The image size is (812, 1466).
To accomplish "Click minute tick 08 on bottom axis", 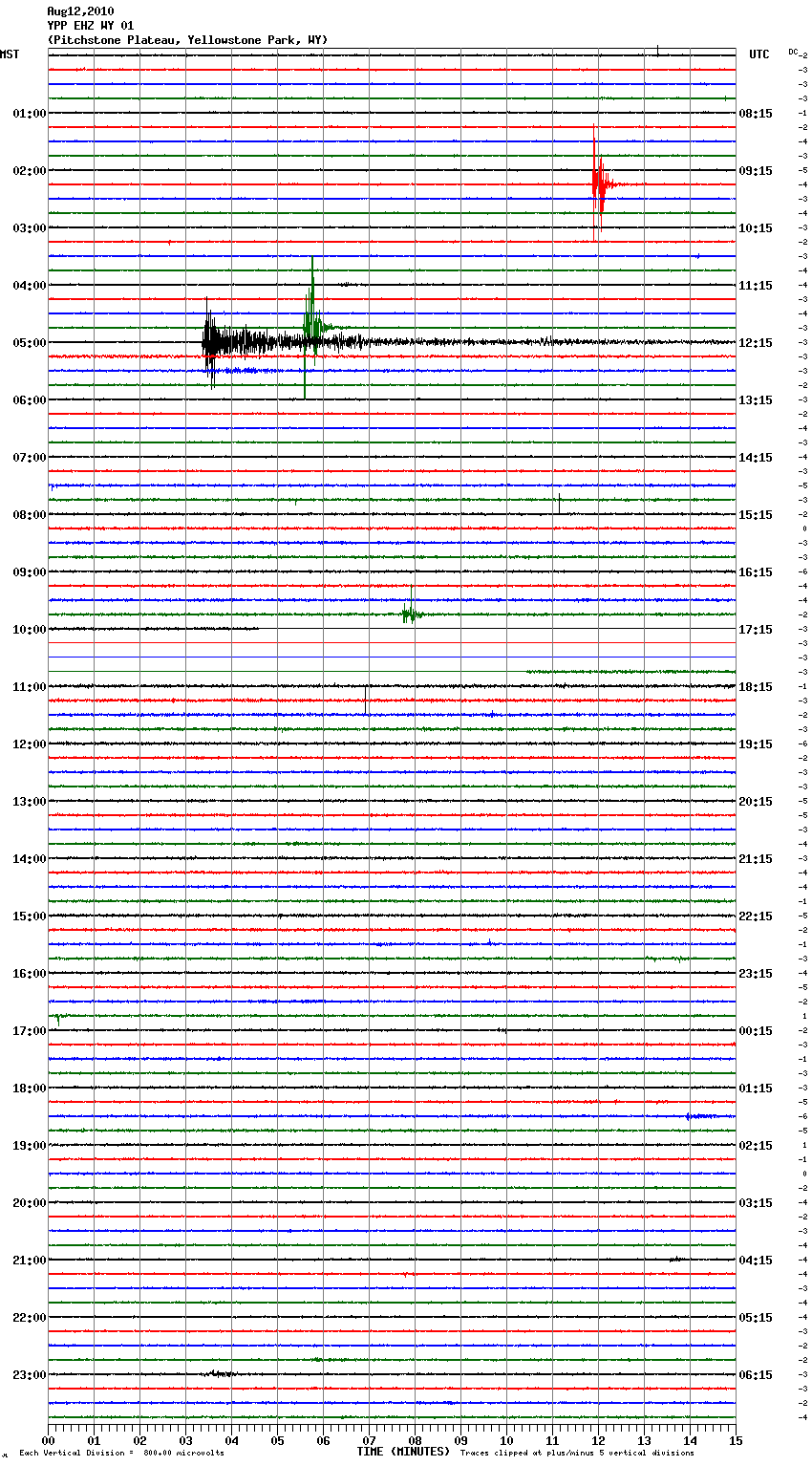I will [x=415, y=1440].
